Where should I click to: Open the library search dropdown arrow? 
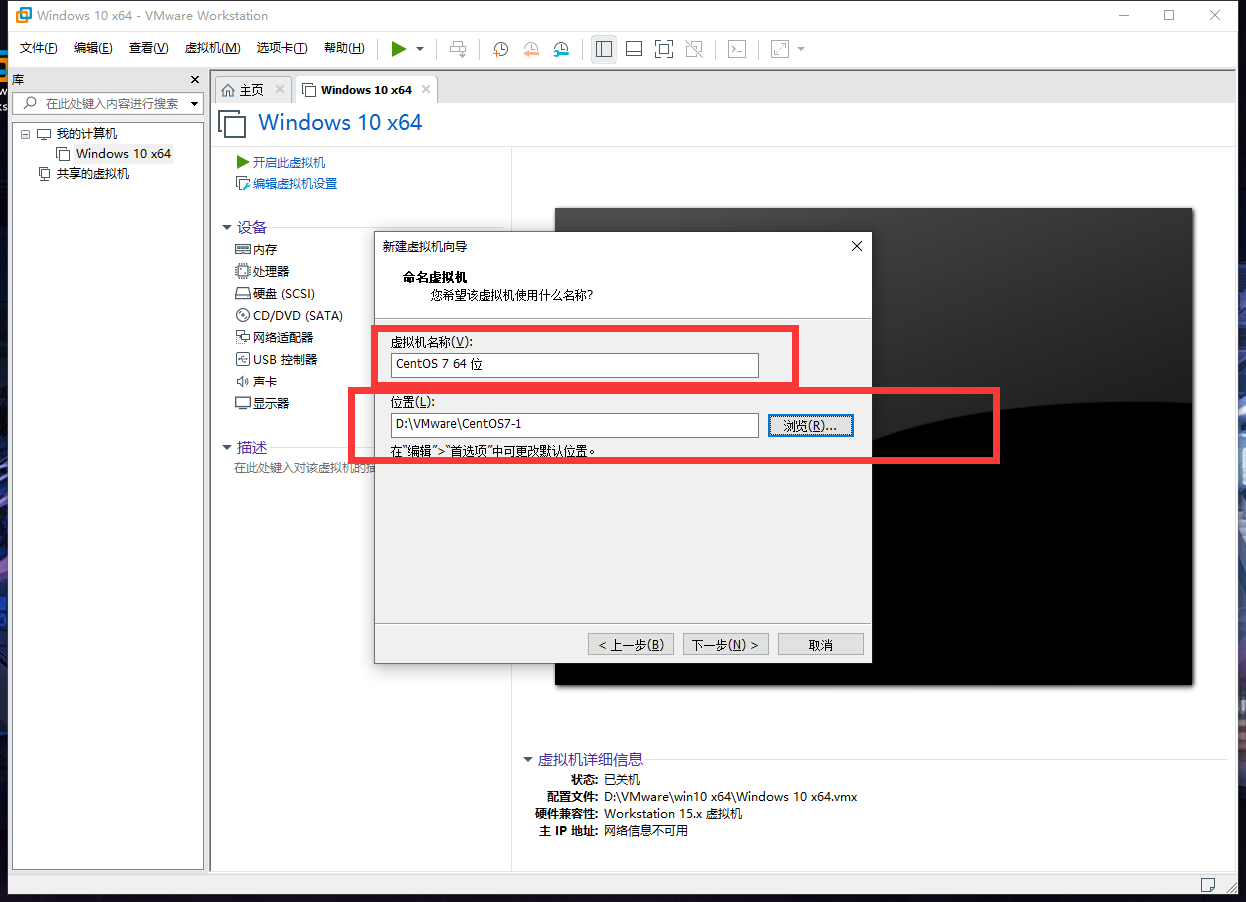pos(194,104)
